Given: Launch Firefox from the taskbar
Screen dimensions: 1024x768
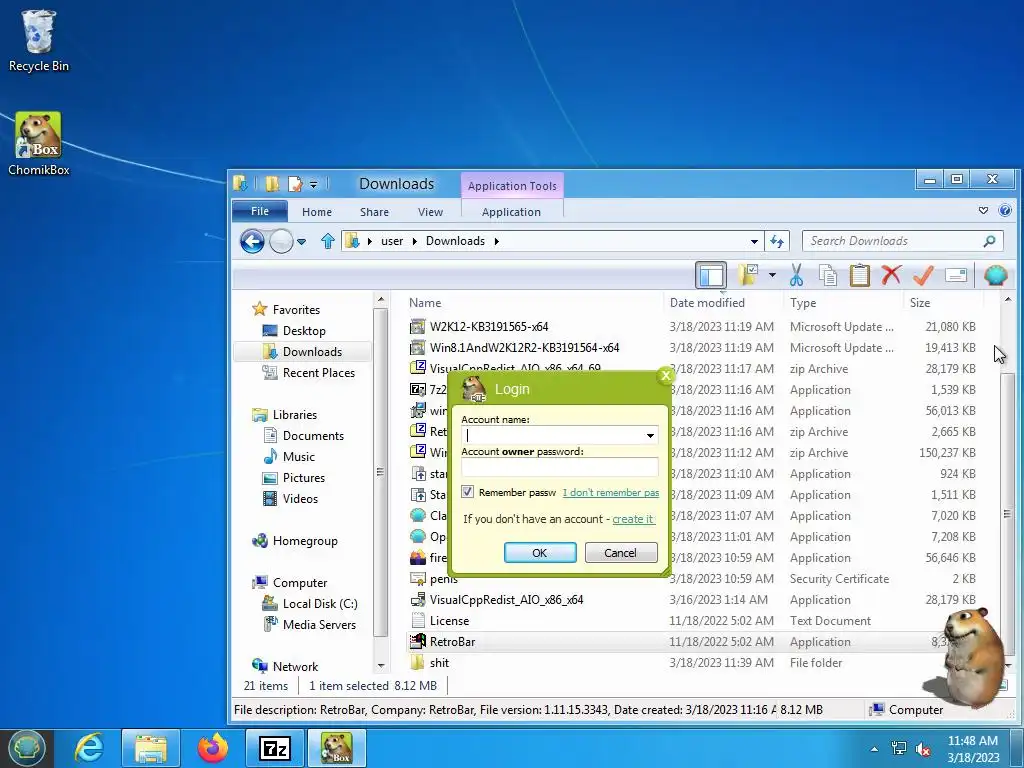Looking at the screenshot, I should coord(213,748).
